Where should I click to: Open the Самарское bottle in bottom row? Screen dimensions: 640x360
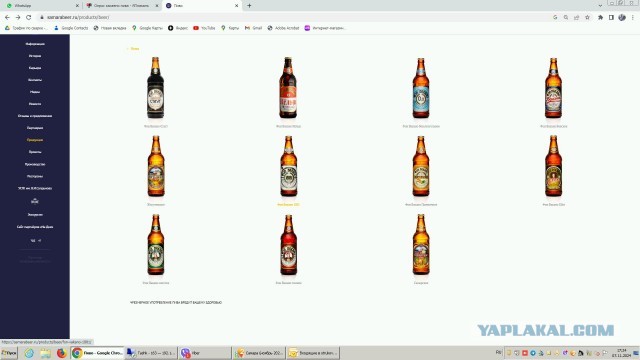(421, 244)
